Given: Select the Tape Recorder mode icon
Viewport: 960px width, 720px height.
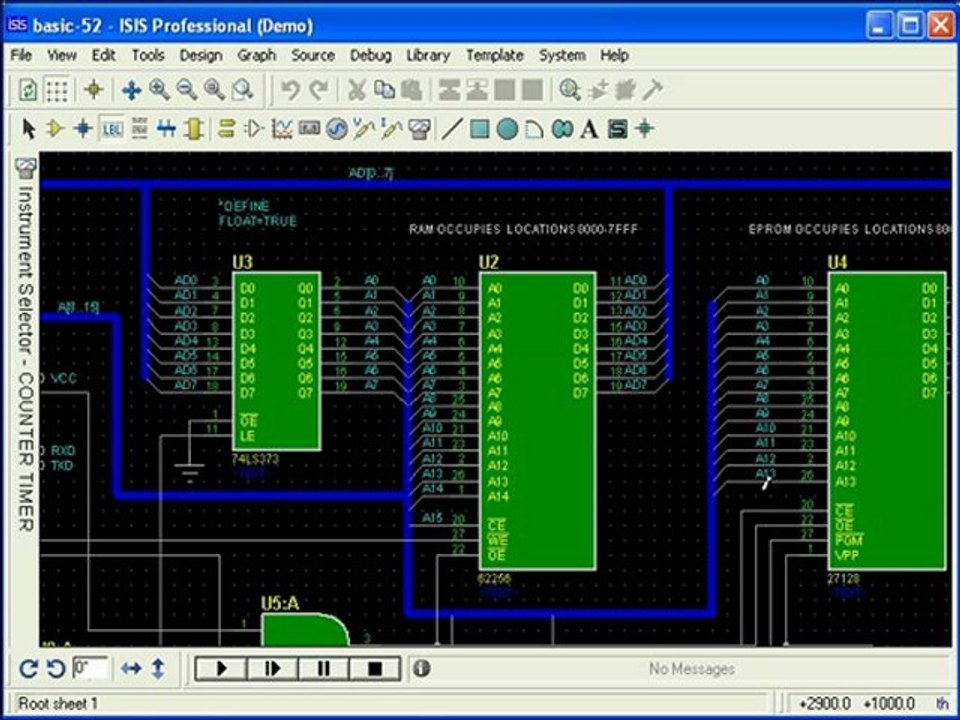Looking at the screenshot, I should tap(309, 129).
